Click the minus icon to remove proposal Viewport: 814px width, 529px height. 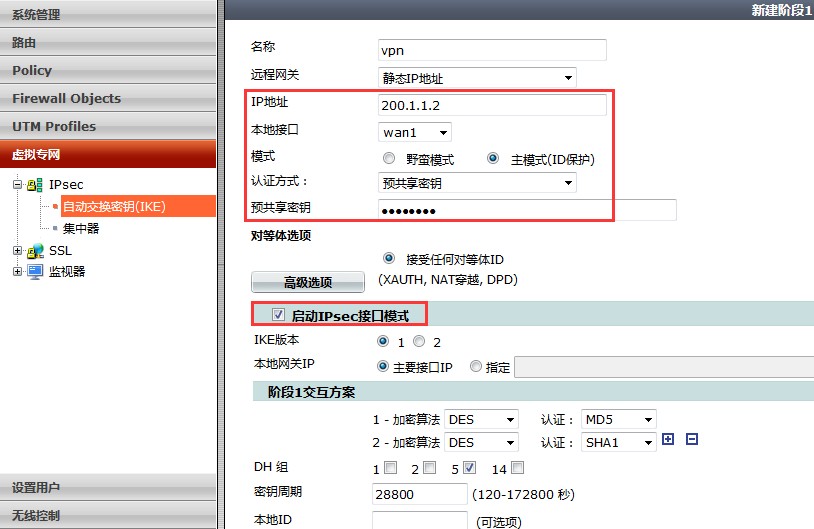(x=691, y=440)
